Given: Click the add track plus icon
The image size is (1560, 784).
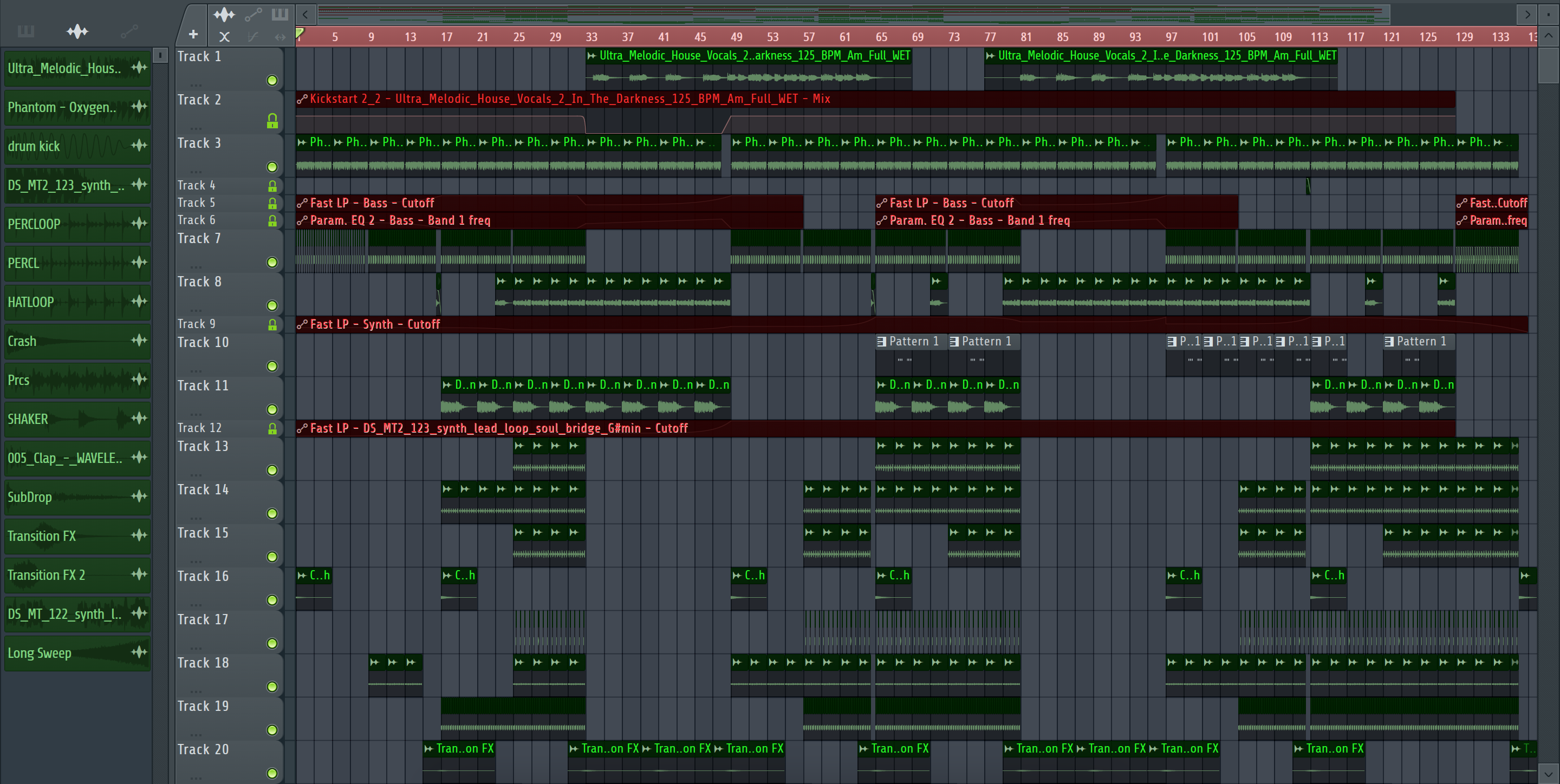Looking at the screenshot, I should pos(193,35).
